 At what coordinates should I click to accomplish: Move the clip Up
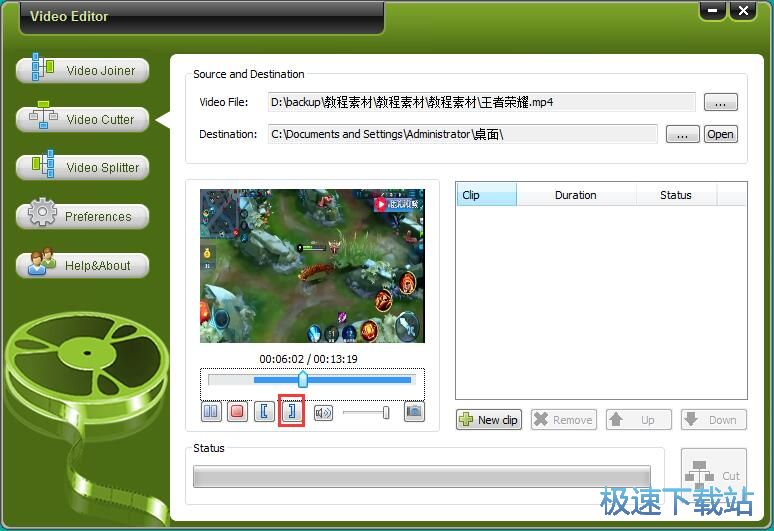coord(639,419)
